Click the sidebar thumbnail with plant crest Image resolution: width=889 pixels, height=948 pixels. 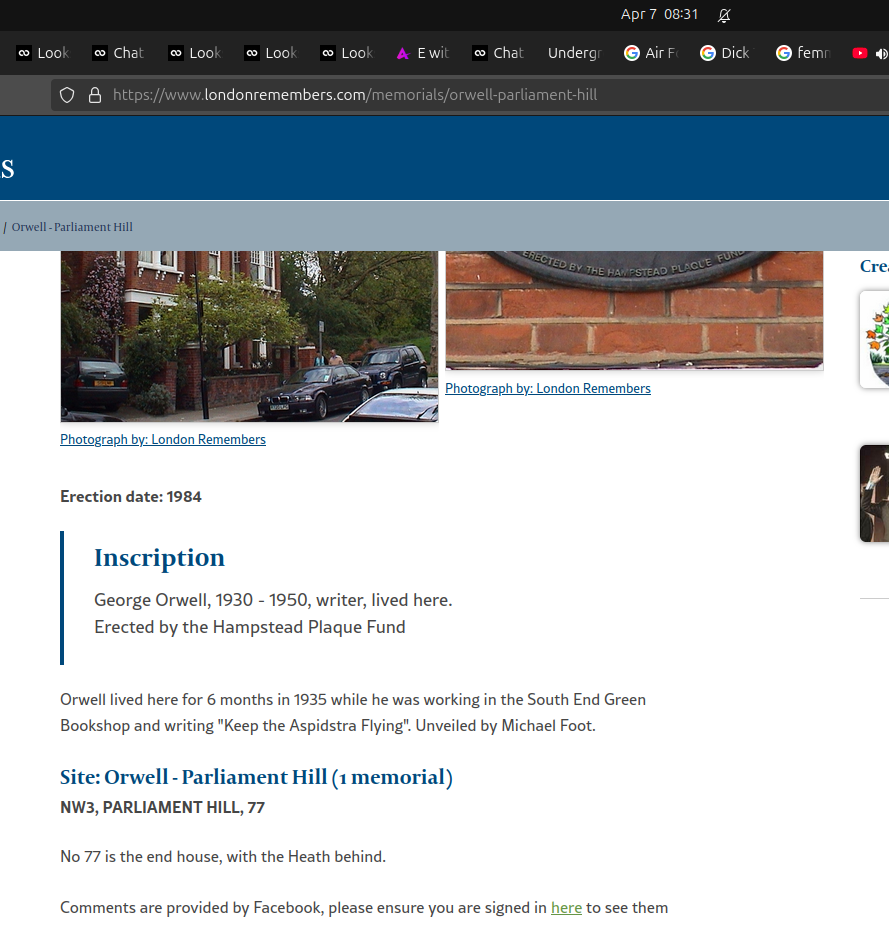click(874, 339)
